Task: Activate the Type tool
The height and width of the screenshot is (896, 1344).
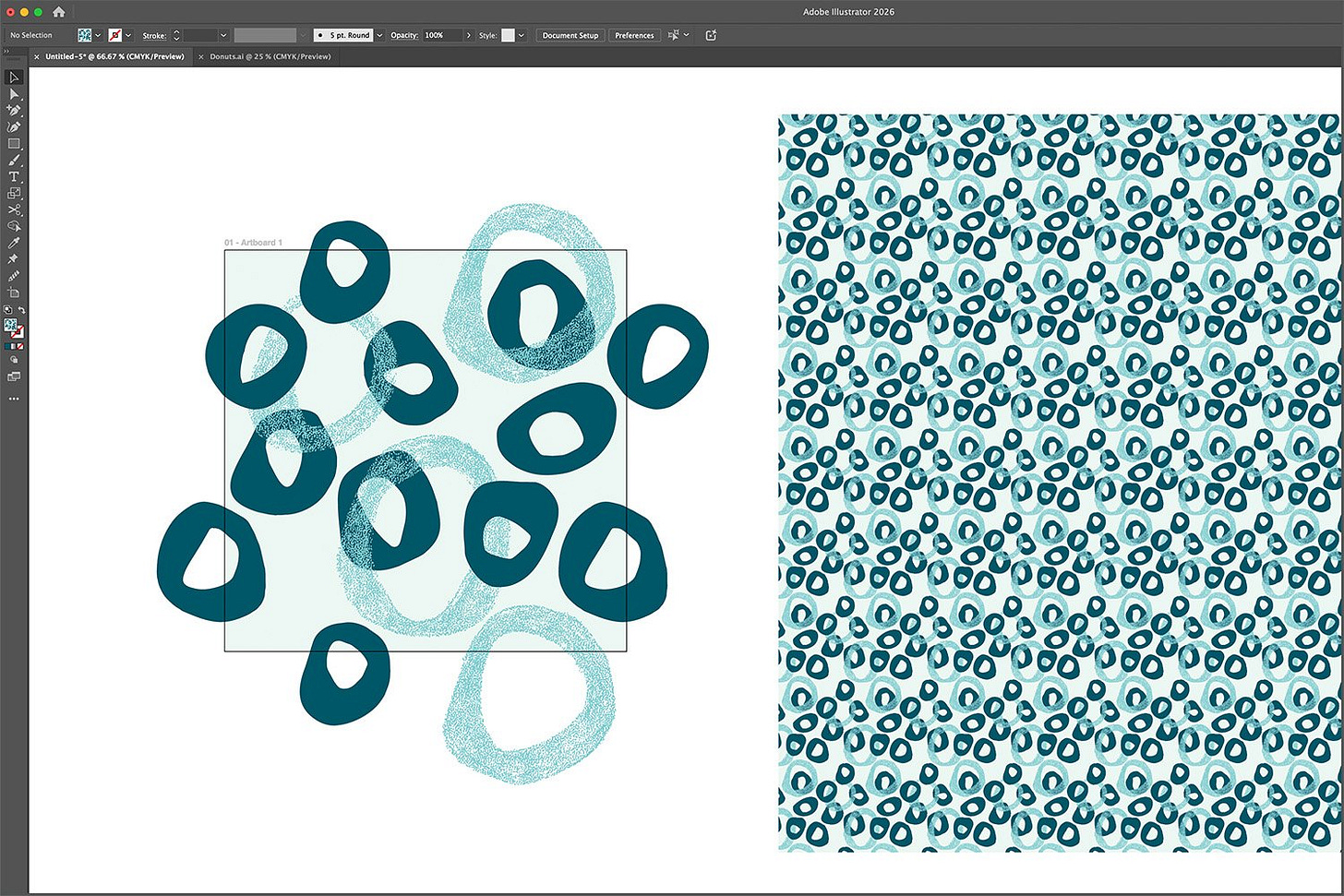Action: 13,175
